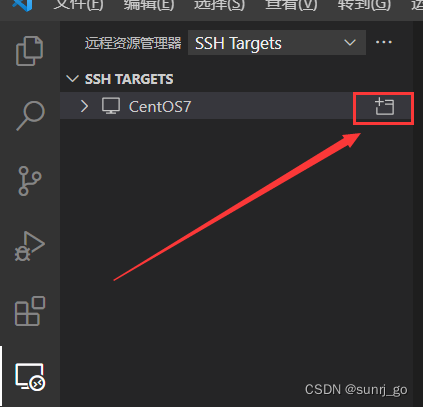Screen dimensions: 423x407
Task: Open Run and Debug view
Action: click(x=29, y=246)
